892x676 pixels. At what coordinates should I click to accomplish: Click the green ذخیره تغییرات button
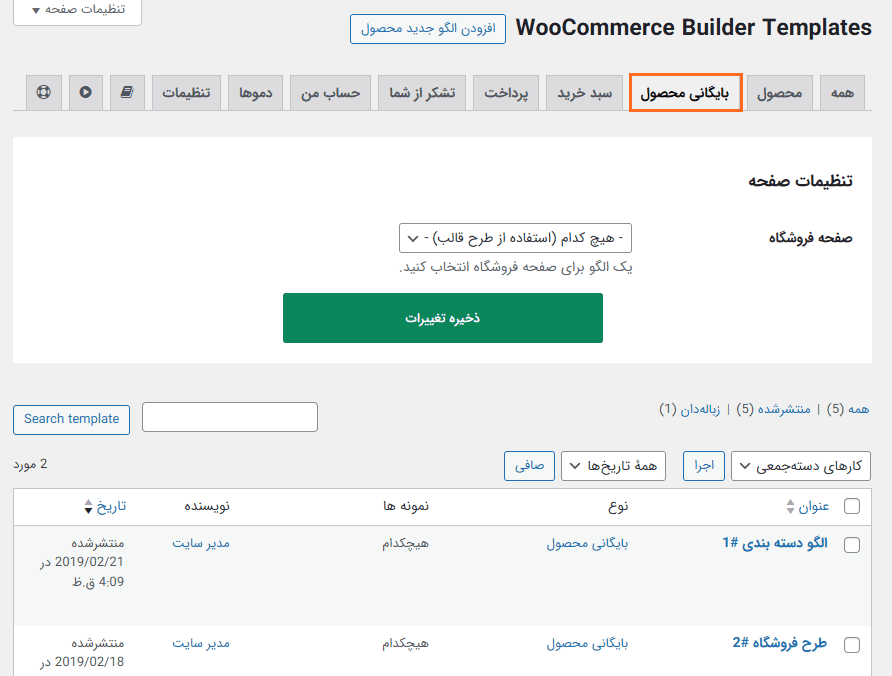443,318
